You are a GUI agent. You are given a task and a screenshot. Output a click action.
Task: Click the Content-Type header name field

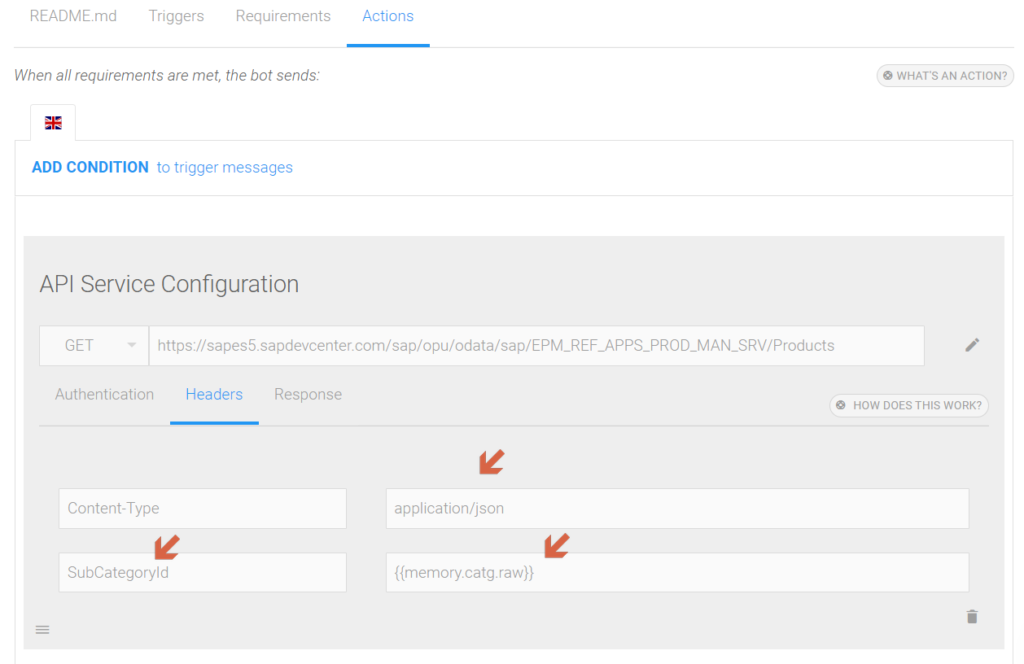(202, 508)
